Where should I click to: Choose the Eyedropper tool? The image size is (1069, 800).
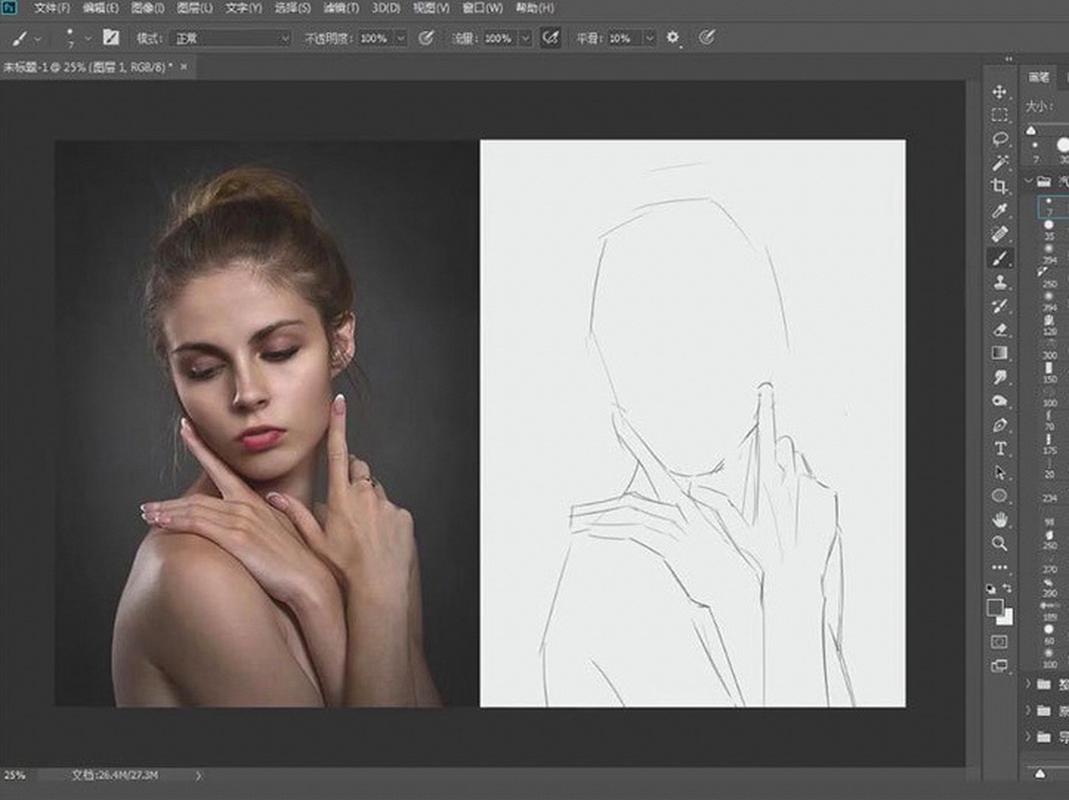[x=999, y=211]
